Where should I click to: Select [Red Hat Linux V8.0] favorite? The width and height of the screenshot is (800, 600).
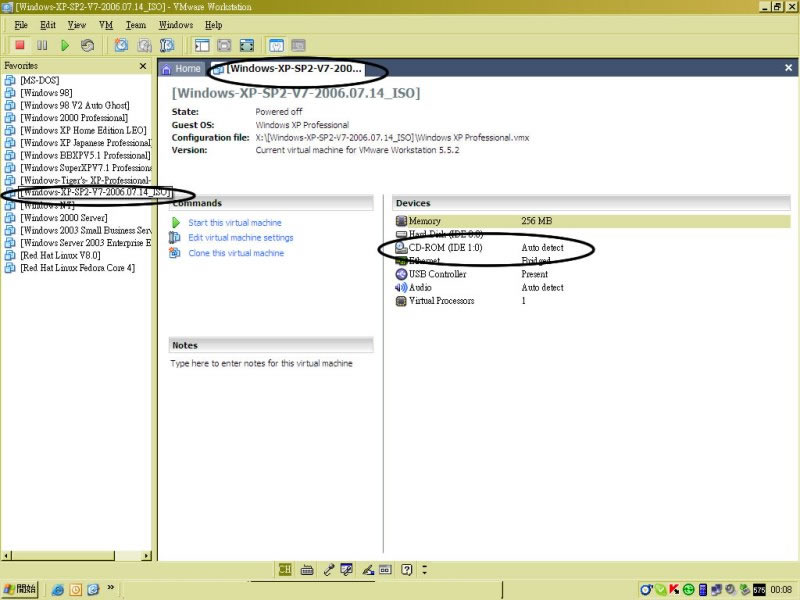click(x=60, y=255)
